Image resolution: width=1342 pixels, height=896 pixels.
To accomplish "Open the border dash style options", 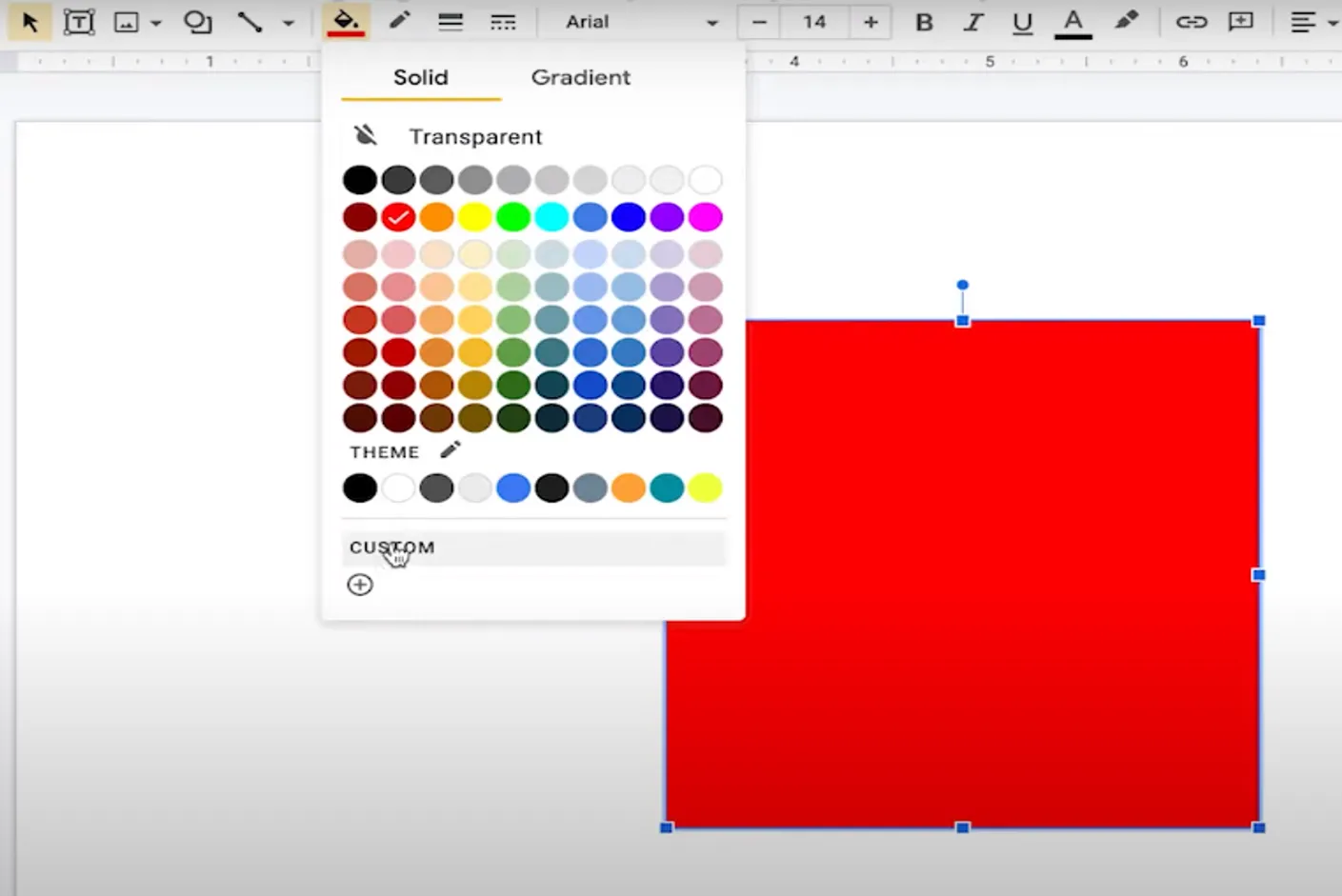I will (x=503, y=21).
